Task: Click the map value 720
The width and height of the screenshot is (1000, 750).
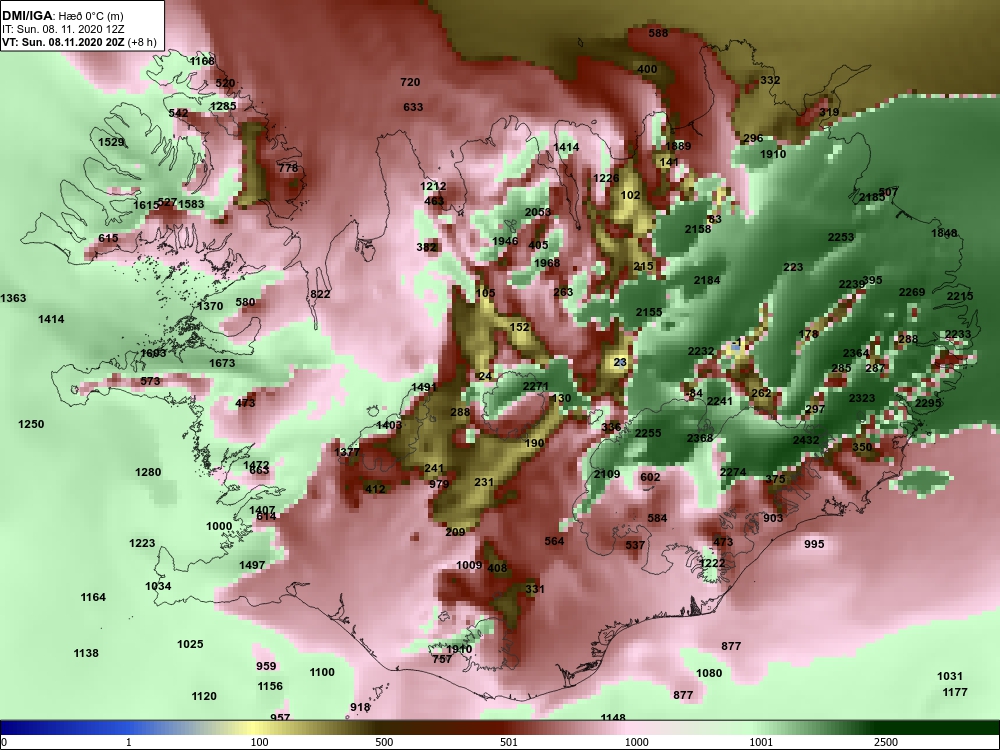Action: 410,82
